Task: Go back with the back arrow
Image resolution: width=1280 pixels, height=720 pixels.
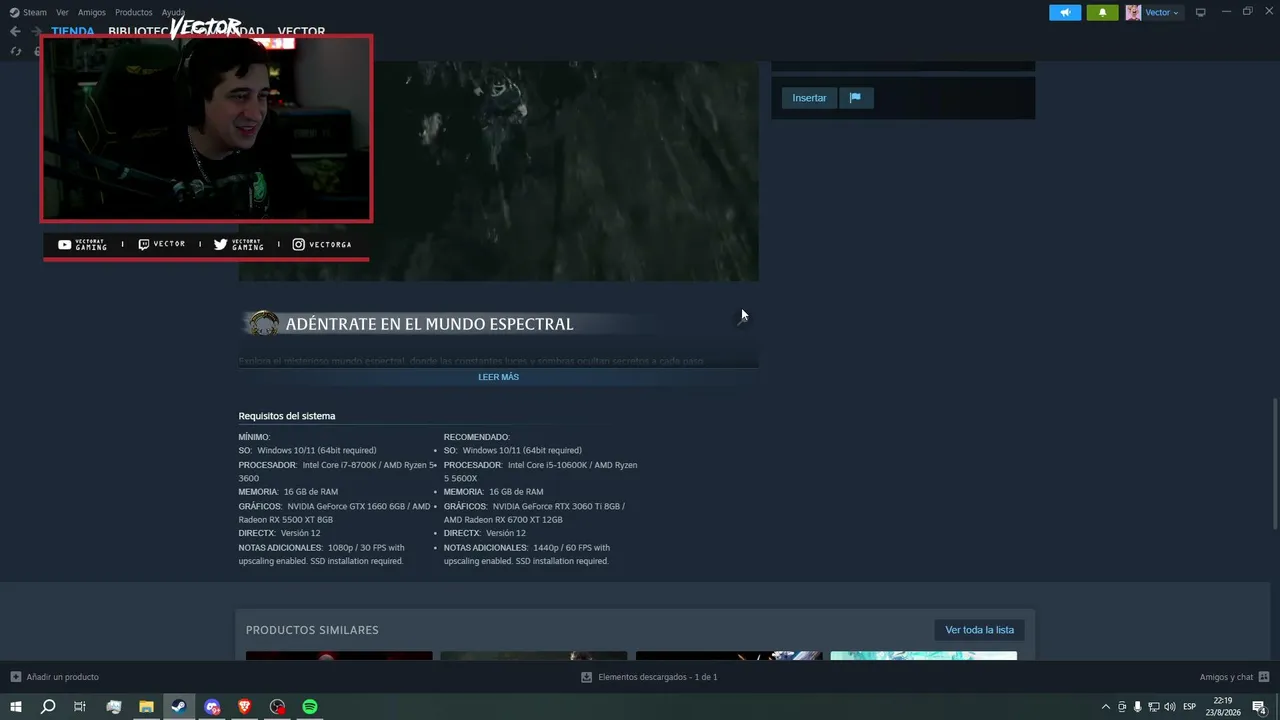Action: 15,31
